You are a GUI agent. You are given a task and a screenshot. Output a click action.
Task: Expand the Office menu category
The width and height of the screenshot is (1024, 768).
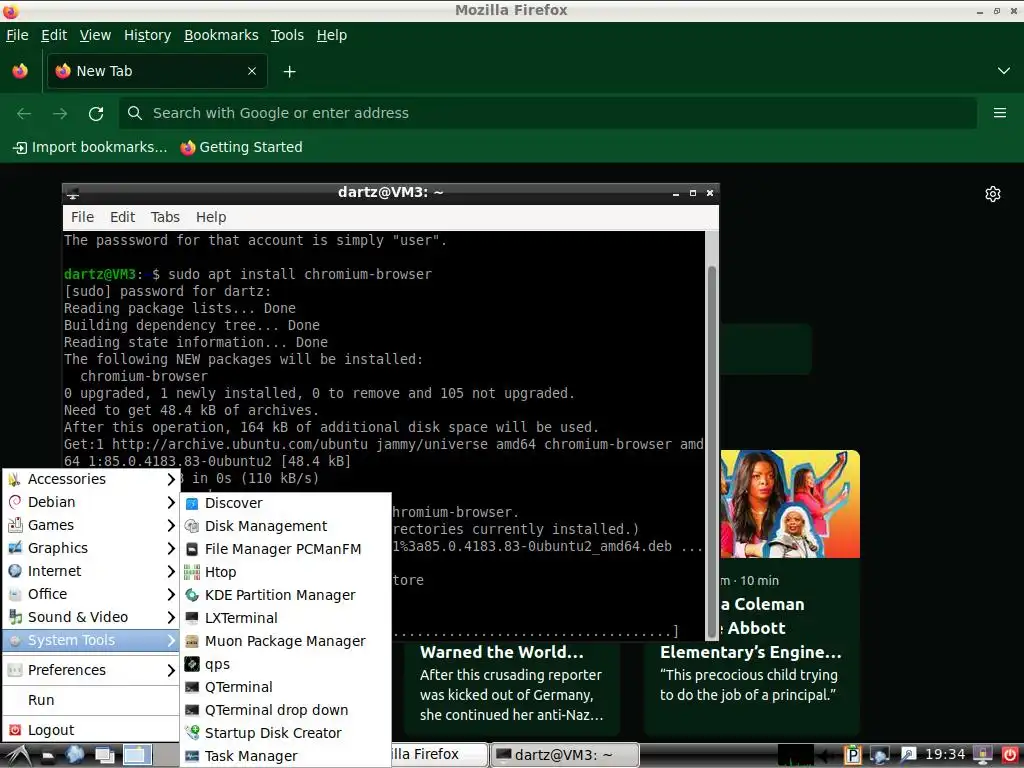91,594
